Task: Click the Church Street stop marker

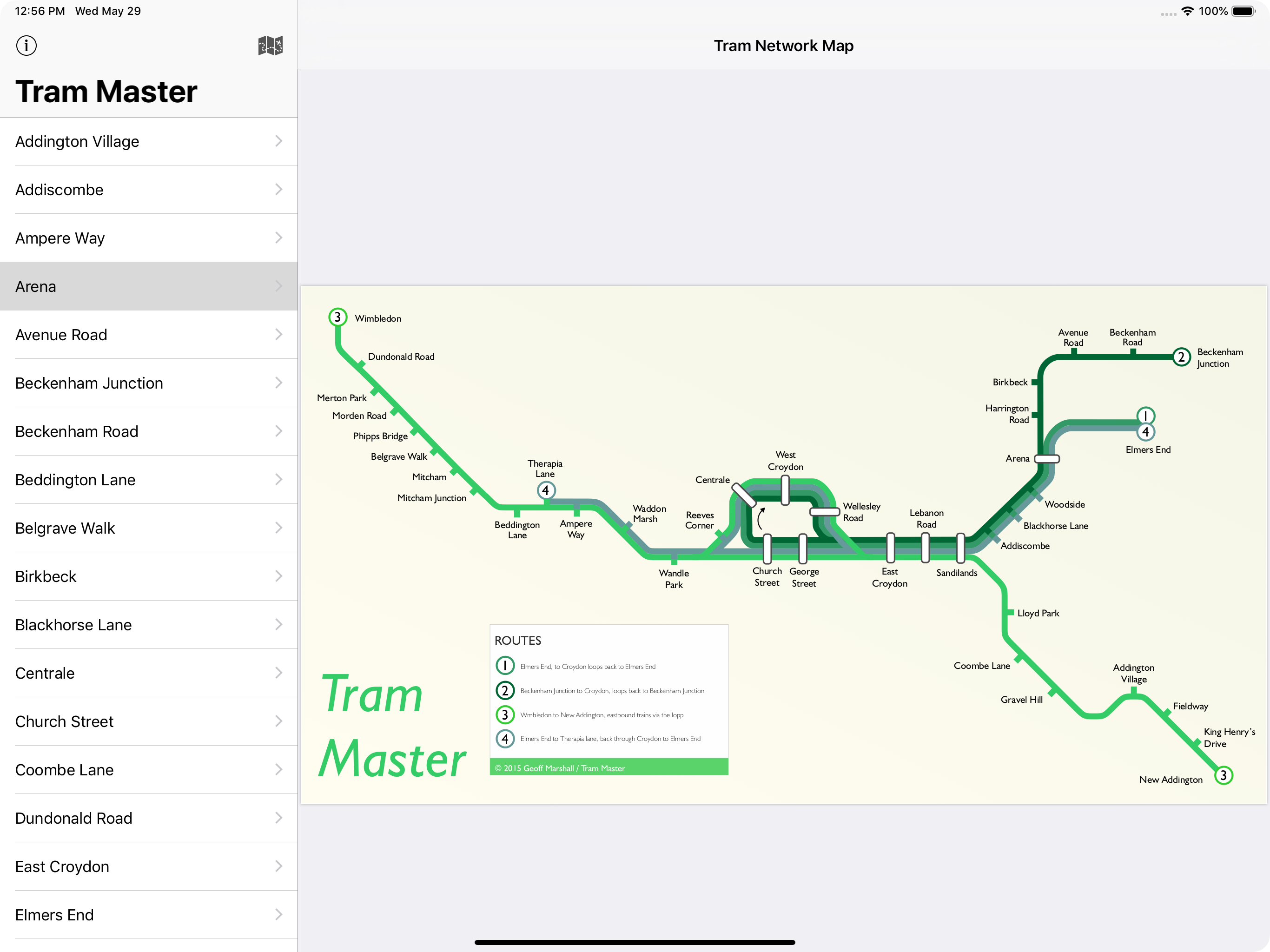Action: (x=767, y=549)
